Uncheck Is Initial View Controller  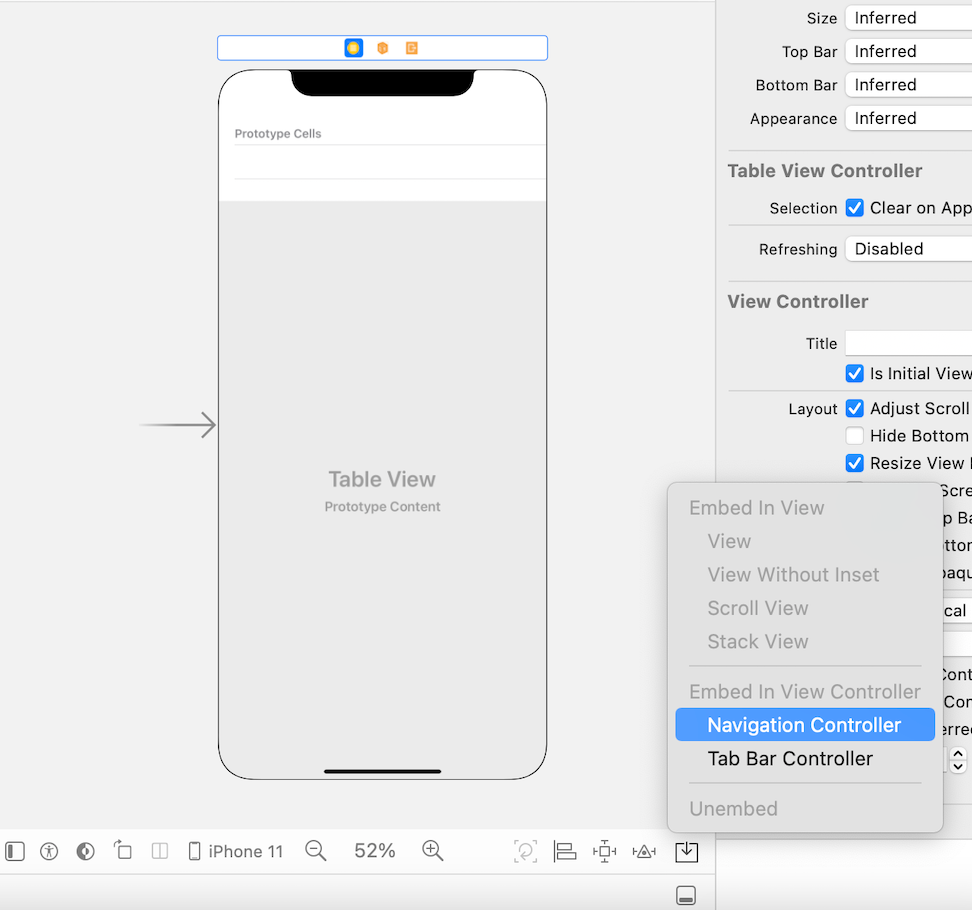coord(855,373)
